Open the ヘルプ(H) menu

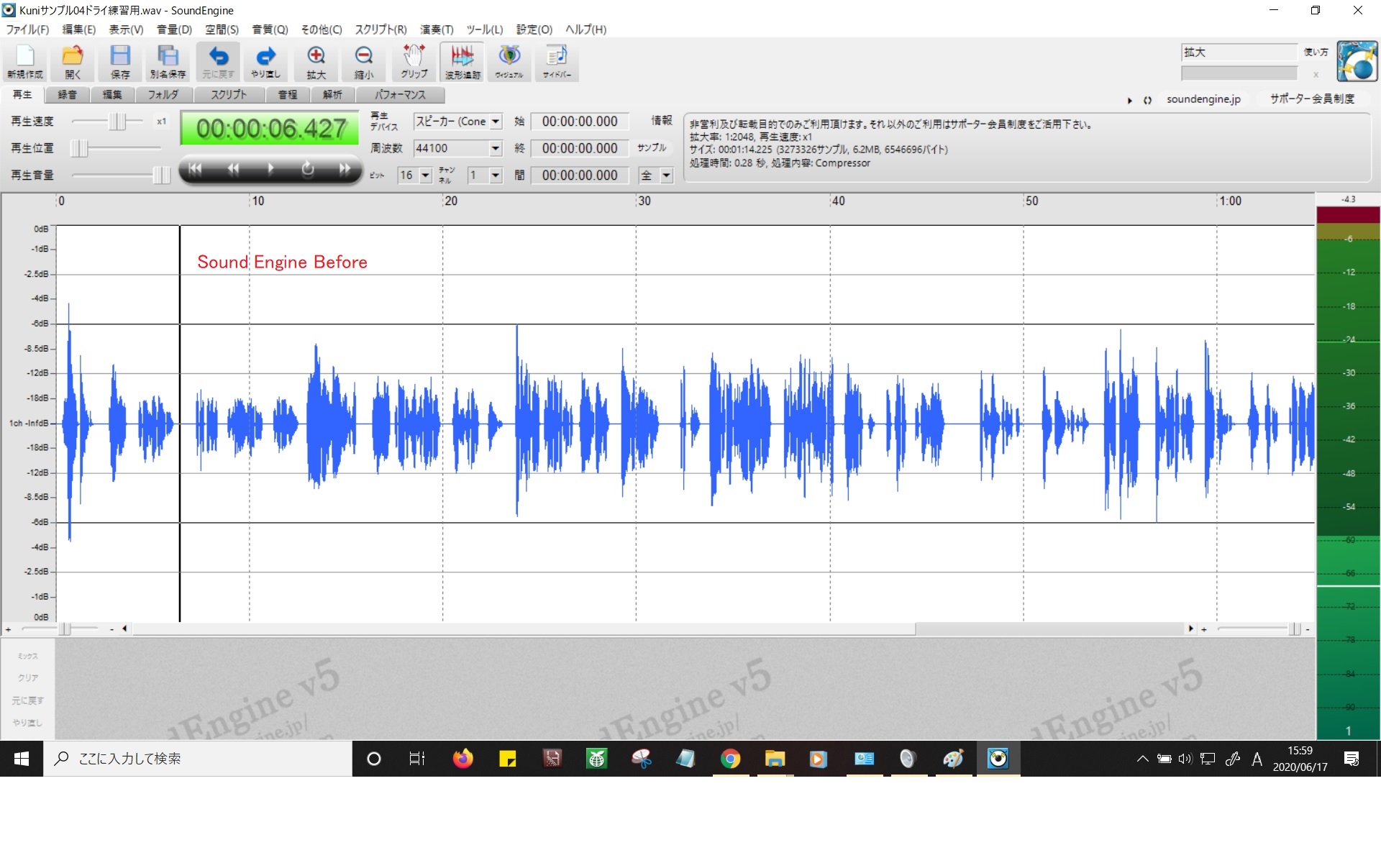[585, 29]
